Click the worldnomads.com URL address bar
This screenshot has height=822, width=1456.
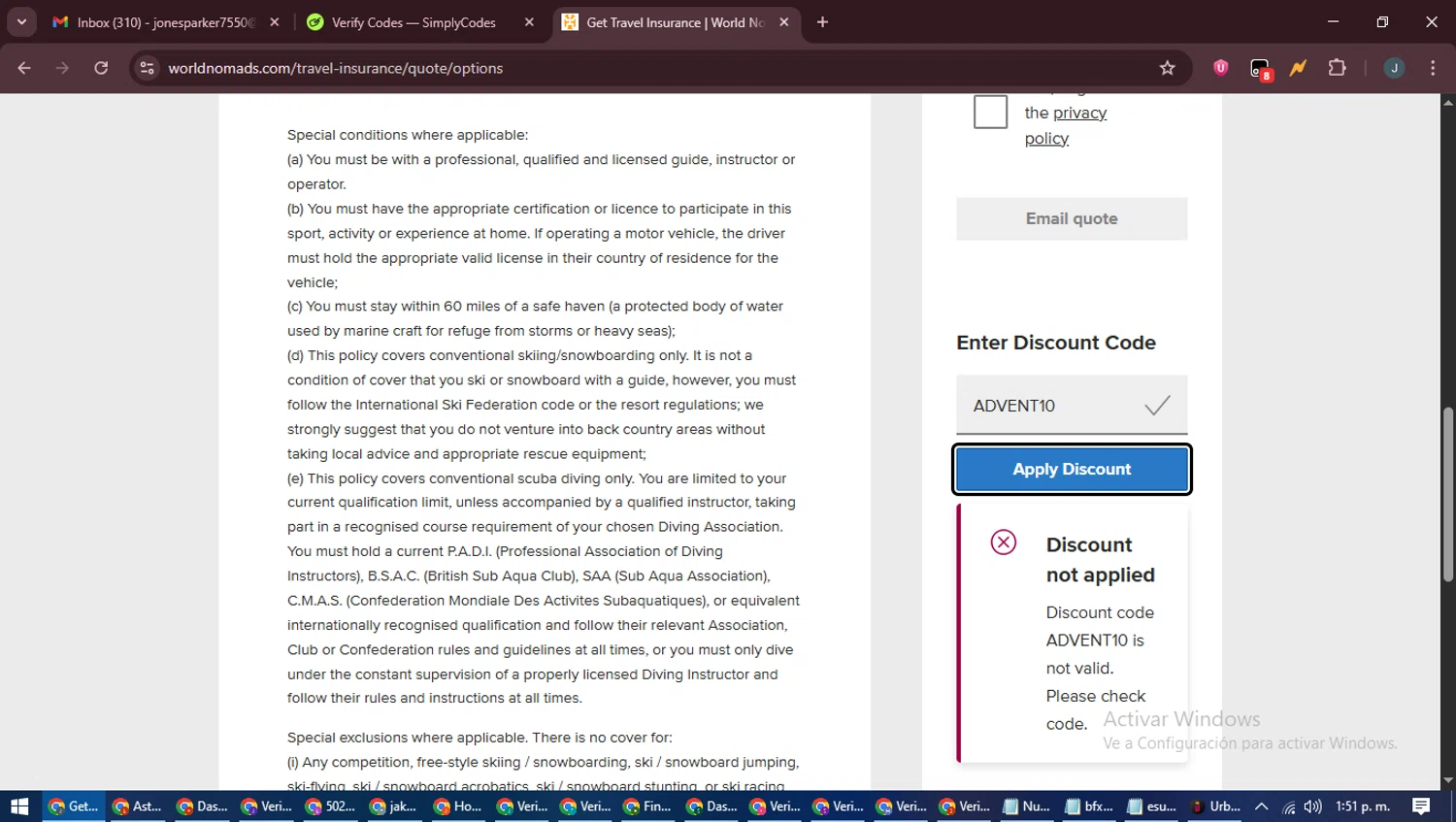coord(660,68)
